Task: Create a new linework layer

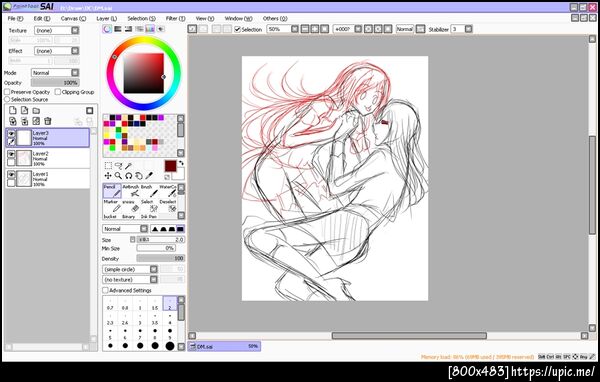Action: (x=24, y=111)
